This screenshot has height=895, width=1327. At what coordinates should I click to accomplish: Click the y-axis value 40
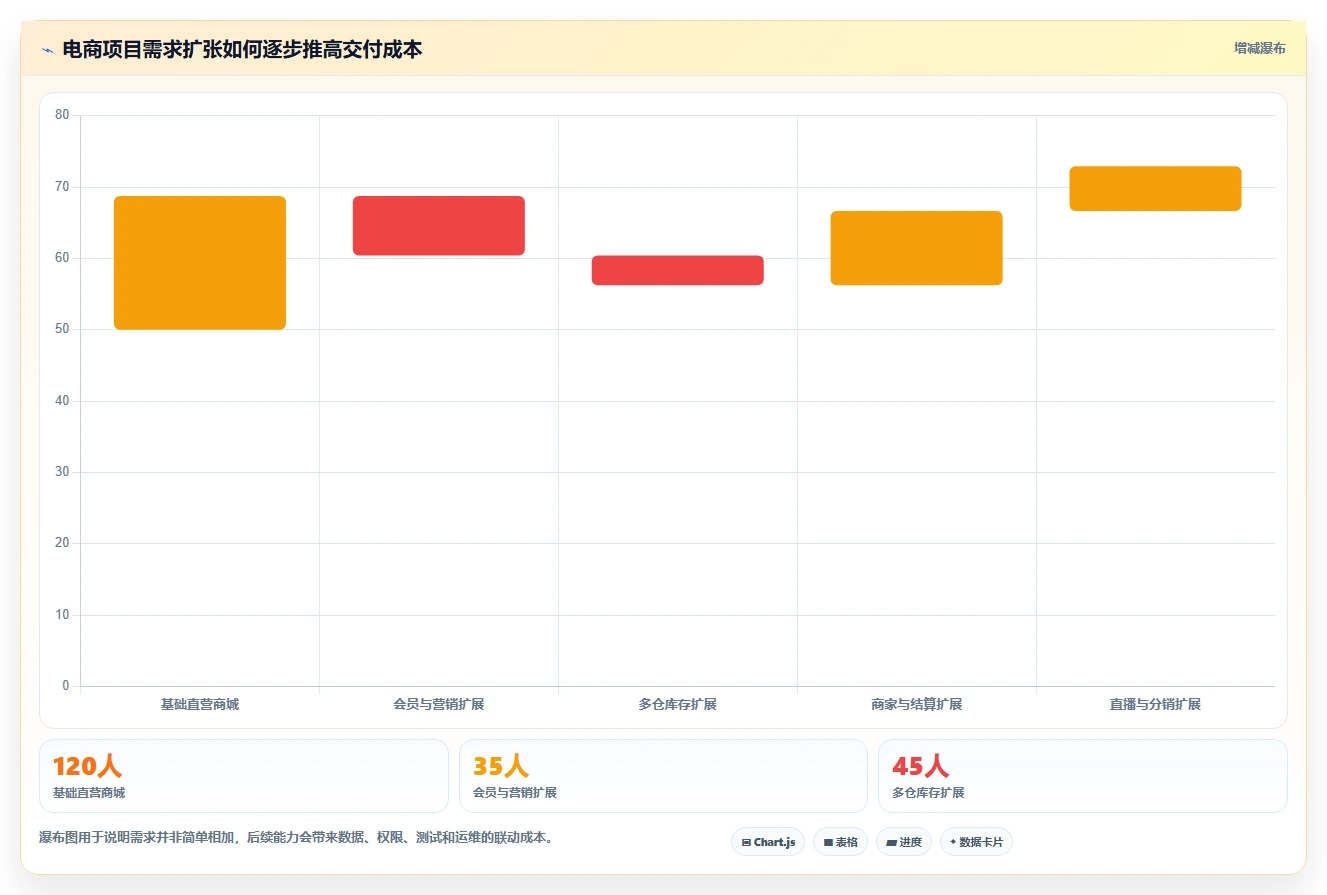pyautogui.click(x=62, y=401)
